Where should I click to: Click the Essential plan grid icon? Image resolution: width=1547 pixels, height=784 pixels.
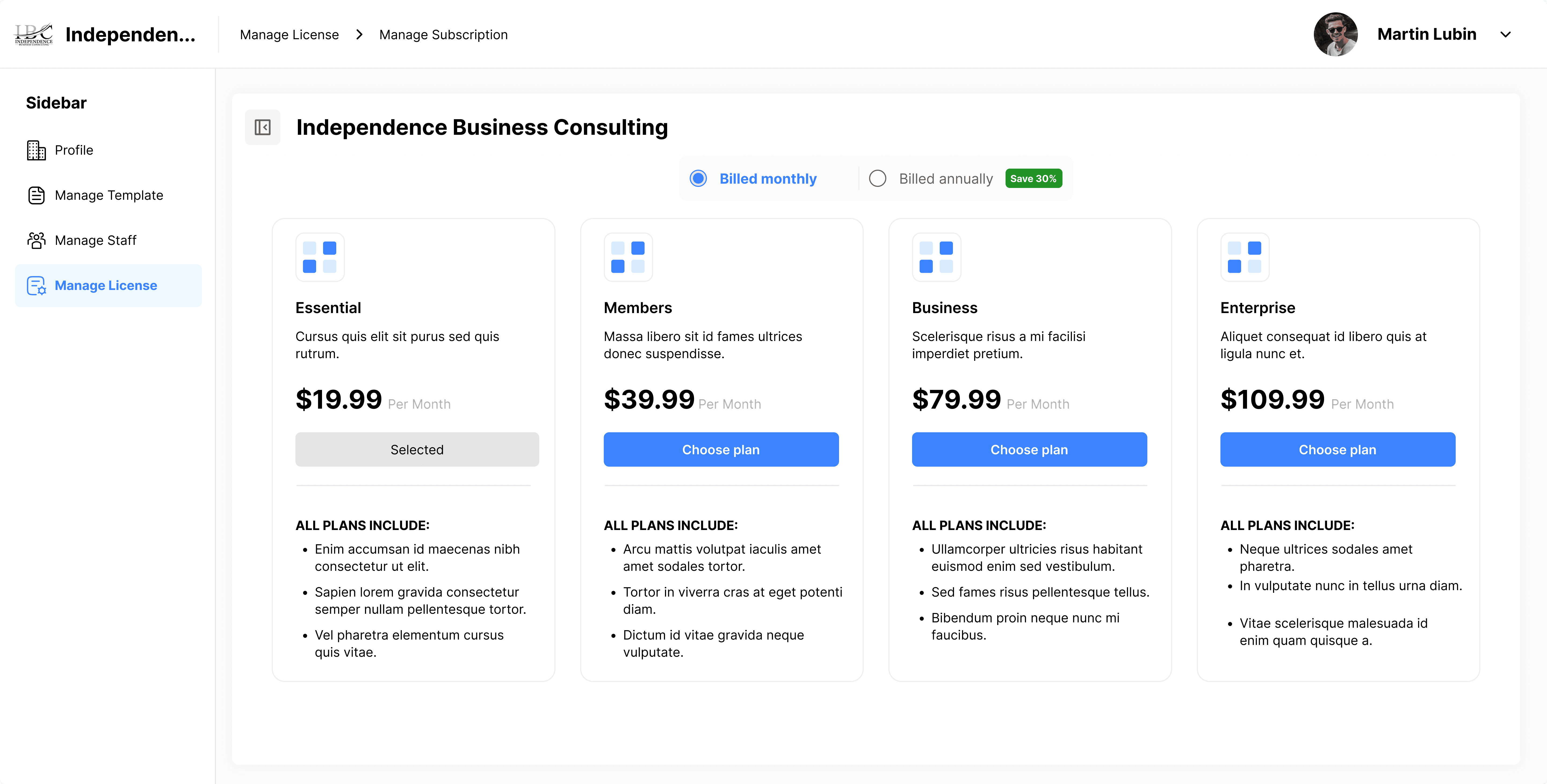[x=320, y=257]
